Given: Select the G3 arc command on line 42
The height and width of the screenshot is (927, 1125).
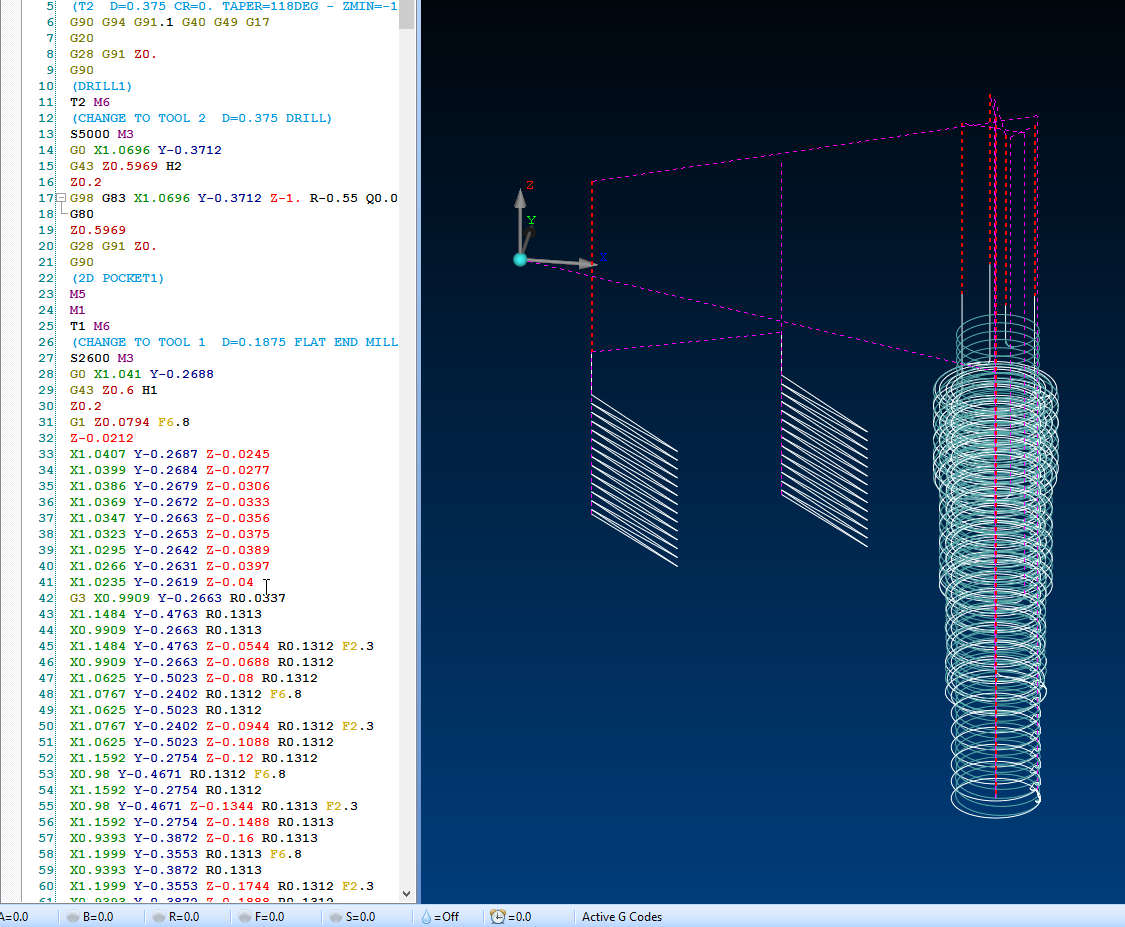Looking at the screenshot, I should click(x=78, y=598).
